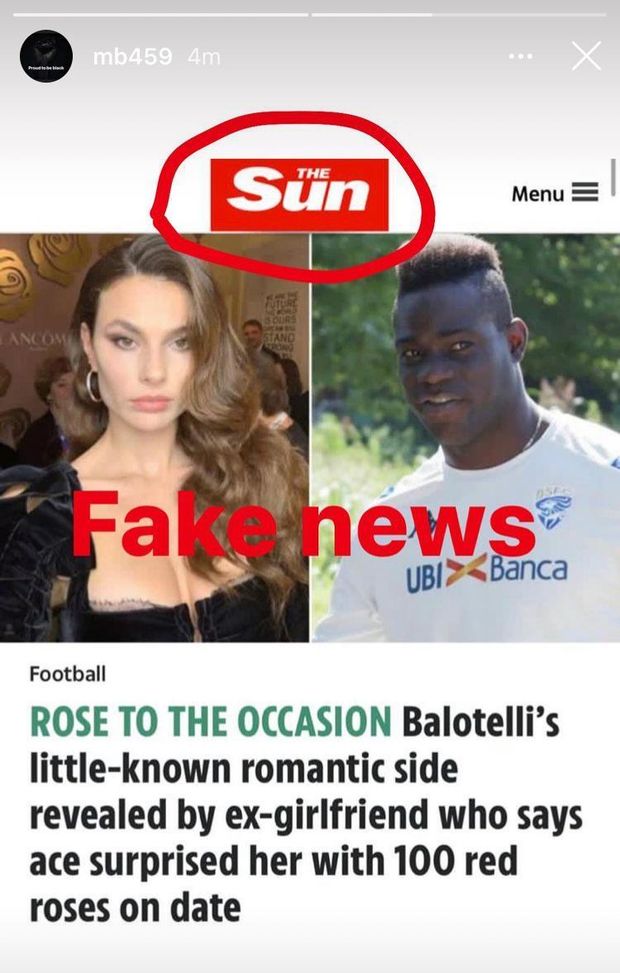Jump to the second story progress segment
Viewport: 620px width, 973px height.
coord(459,14)
